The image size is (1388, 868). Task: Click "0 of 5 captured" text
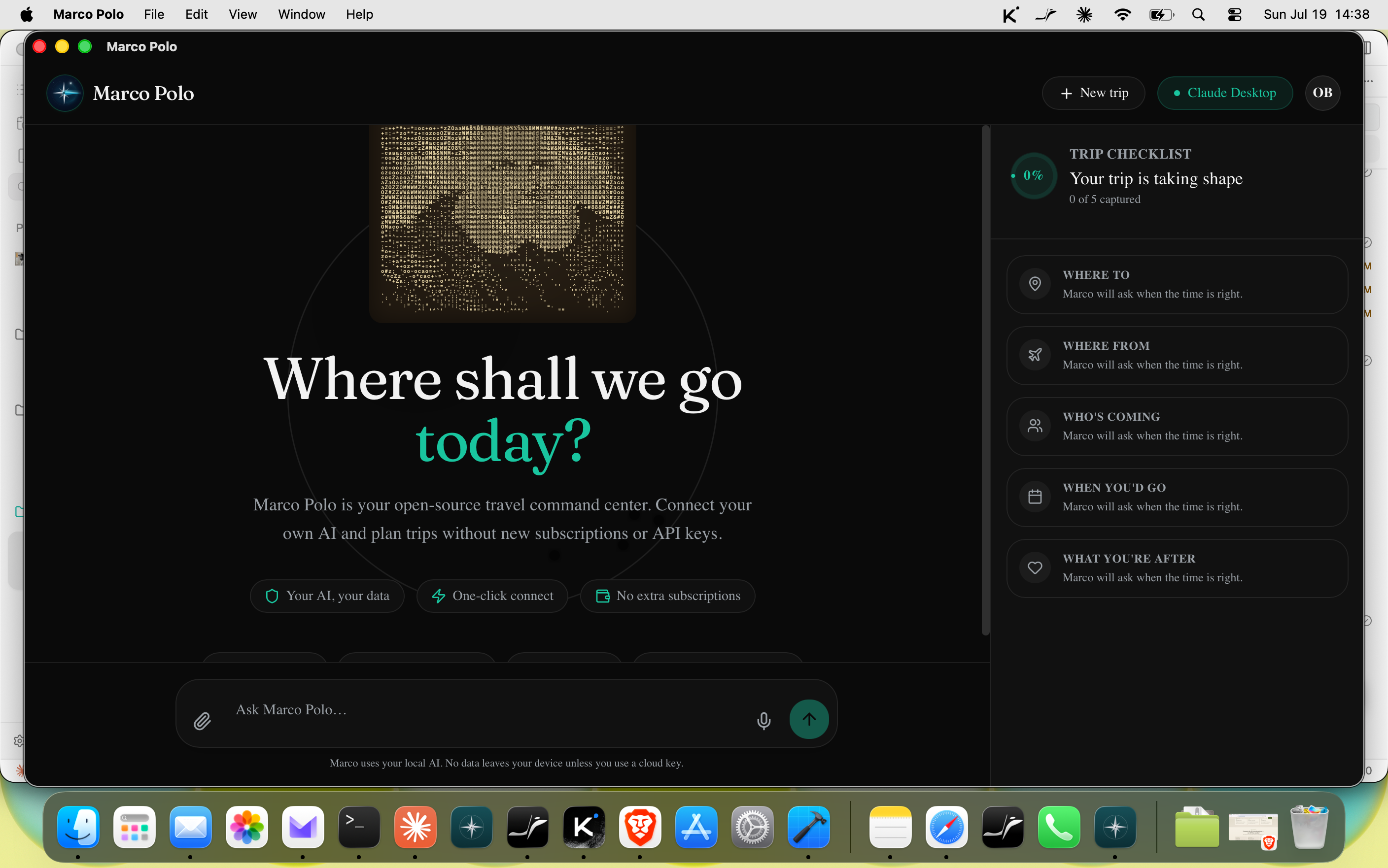click(x=1104, y=199)
